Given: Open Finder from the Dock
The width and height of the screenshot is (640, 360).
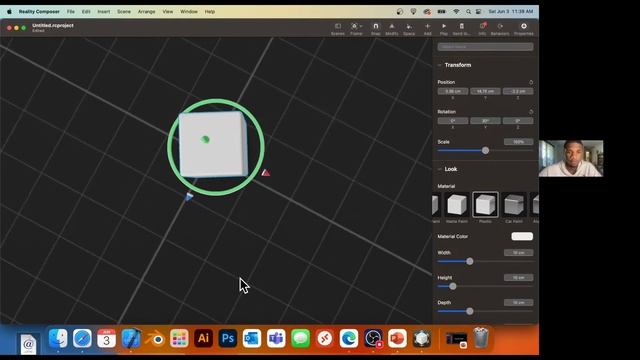Looking at the screenshot, I should click(58, 338).
